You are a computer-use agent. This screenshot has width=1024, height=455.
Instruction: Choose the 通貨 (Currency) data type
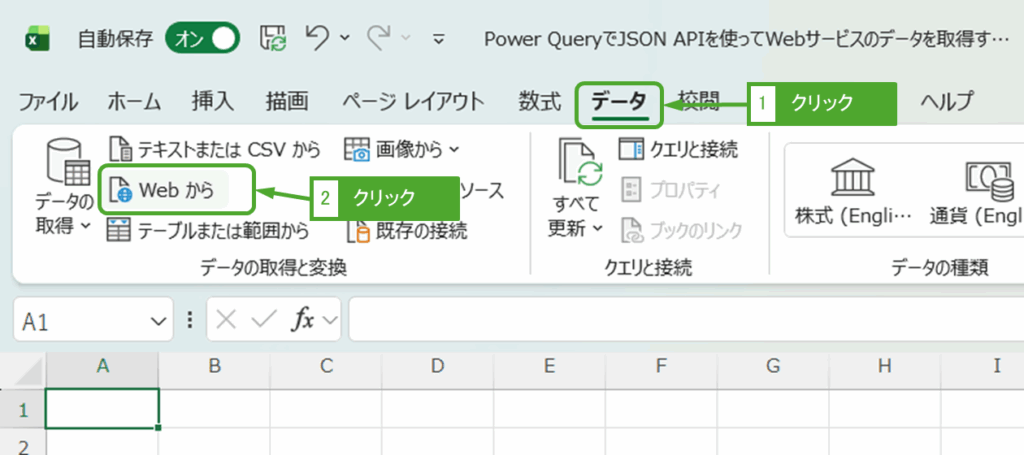click(x=985, y=192)
